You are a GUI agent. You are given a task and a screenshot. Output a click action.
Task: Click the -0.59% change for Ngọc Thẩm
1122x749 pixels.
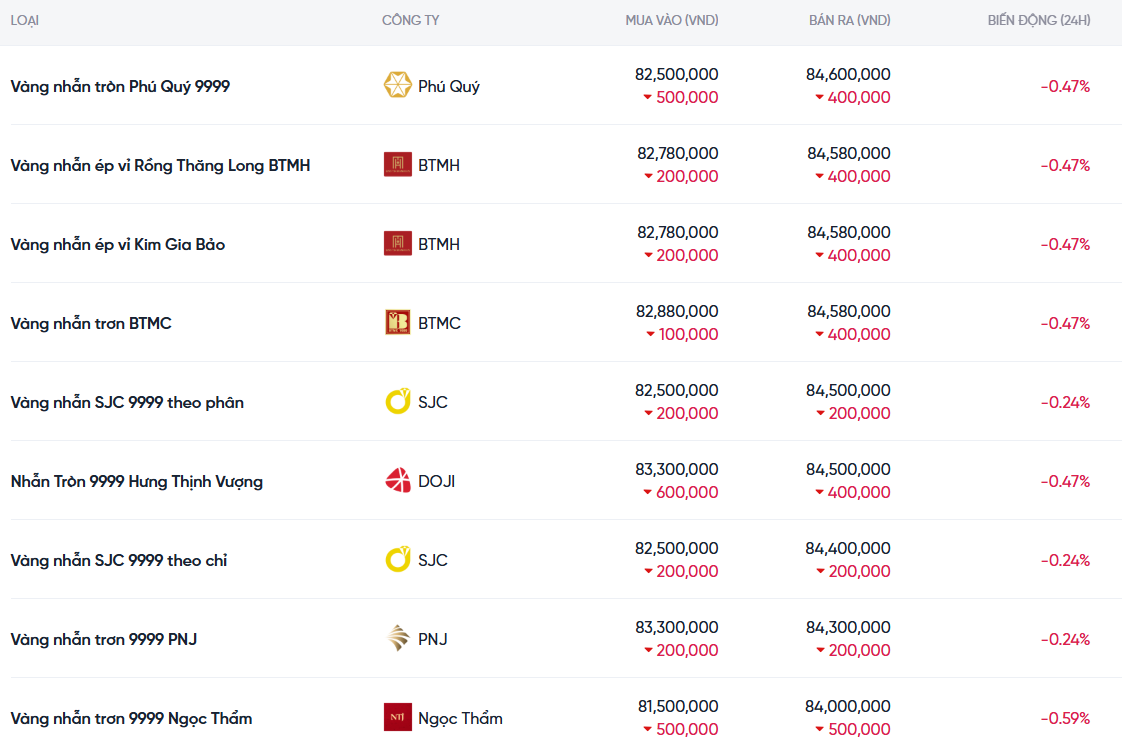click(x=1065, y=718)
